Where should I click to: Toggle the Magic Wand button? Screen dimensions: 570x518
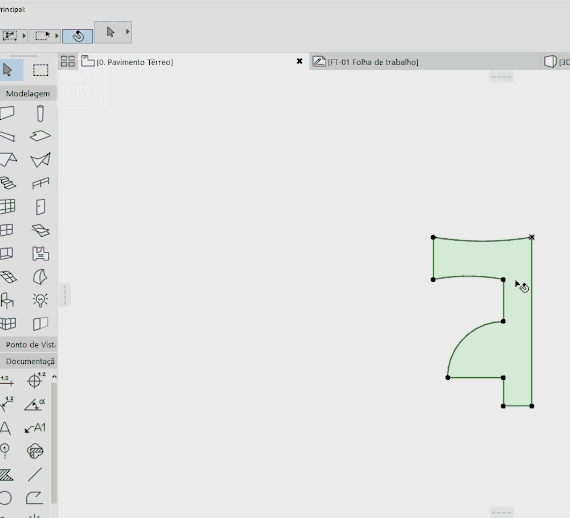[77, 36]
